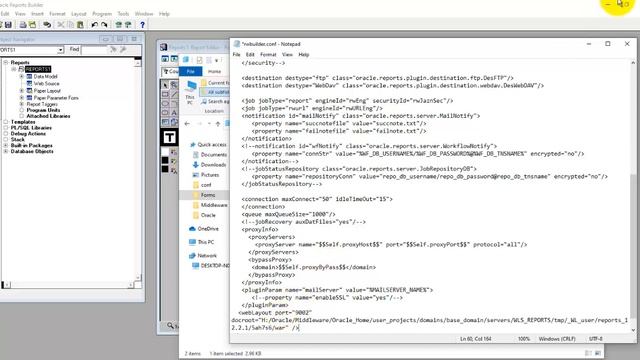This screenshot has height=360, width=640.
Task: Collapse the Reports root node
Action: pyautogui.click(x=6, y=62)
